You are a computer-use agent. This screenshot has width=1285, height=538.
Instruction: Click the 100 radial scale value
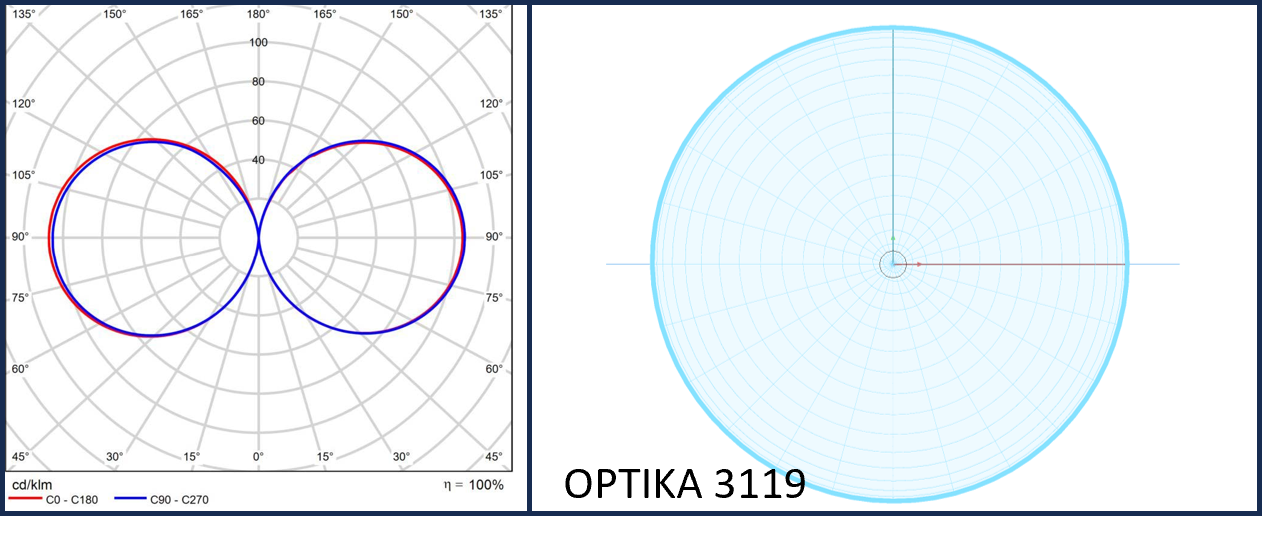[258, 43]
